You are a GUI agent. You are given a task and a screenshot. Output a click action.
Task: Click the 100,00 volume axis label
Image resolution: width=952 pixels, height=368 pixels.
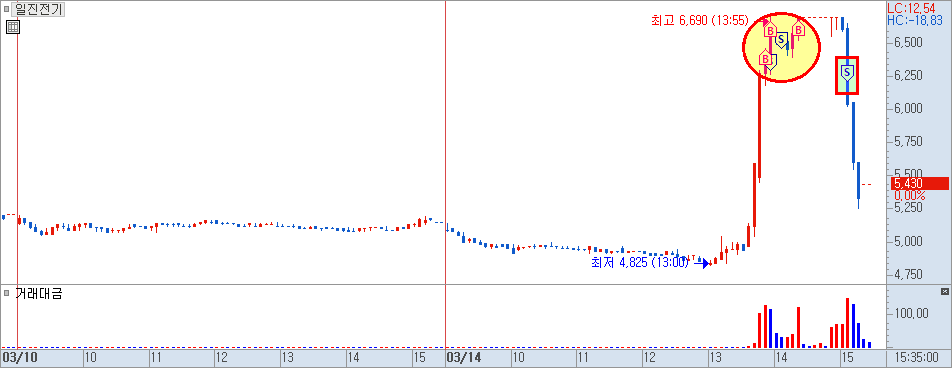point(912,313)
